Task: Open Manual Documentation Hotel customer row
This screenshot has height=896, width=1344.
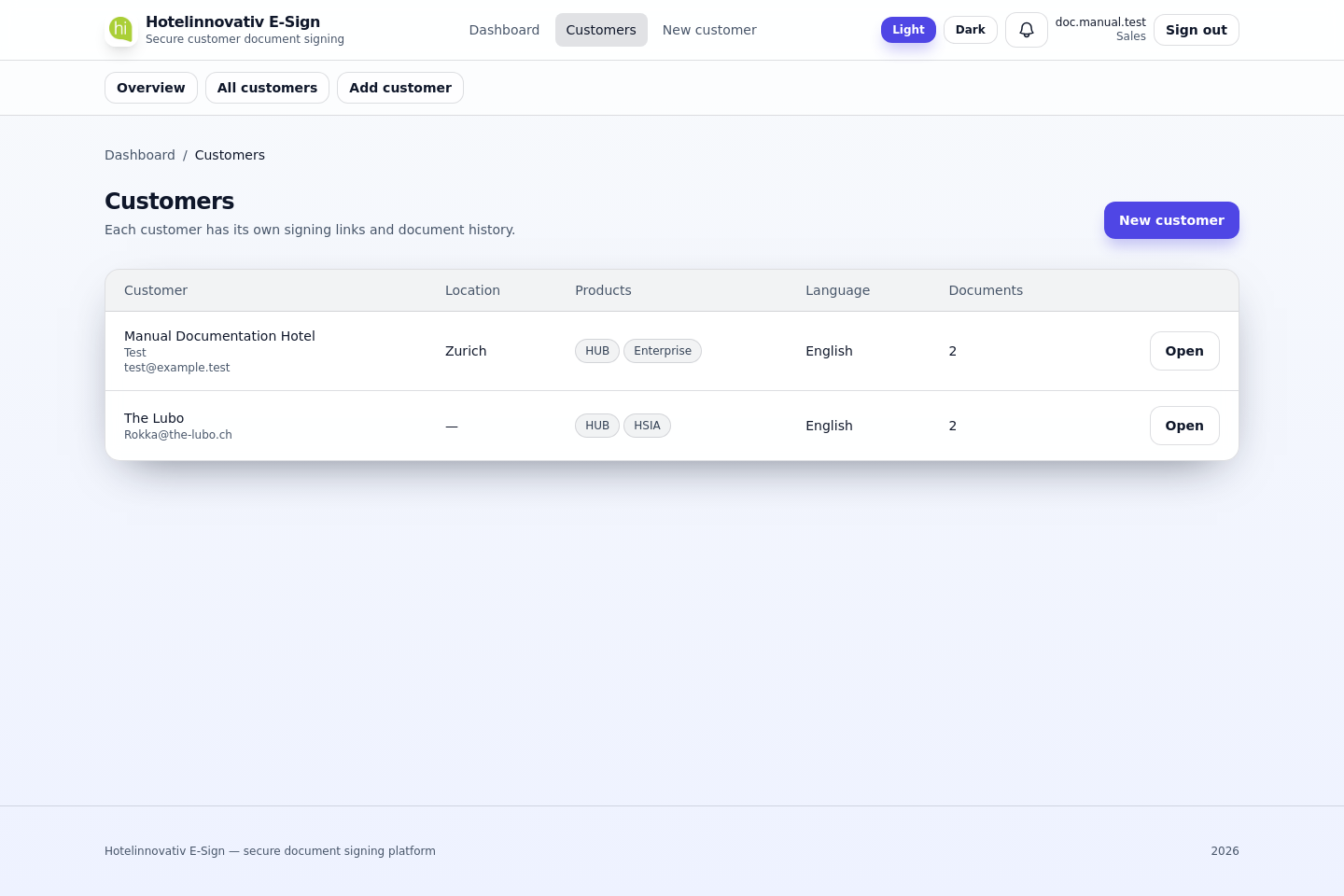Action: (1184, 351)
